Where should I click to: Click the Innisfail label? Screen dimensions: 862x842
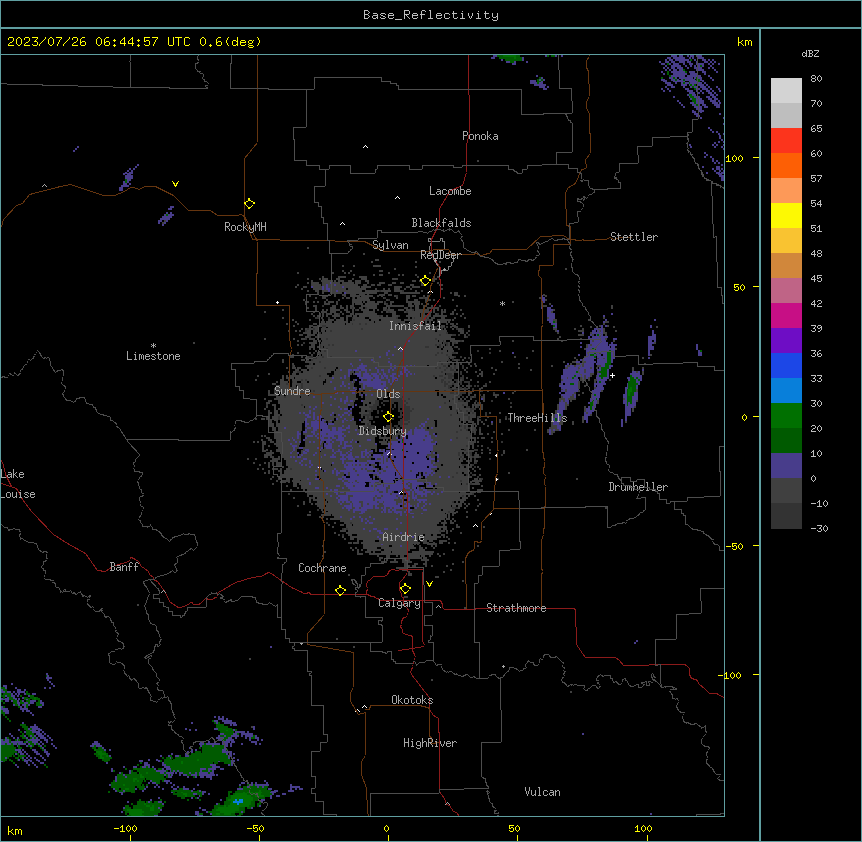(x=415, y=326)
